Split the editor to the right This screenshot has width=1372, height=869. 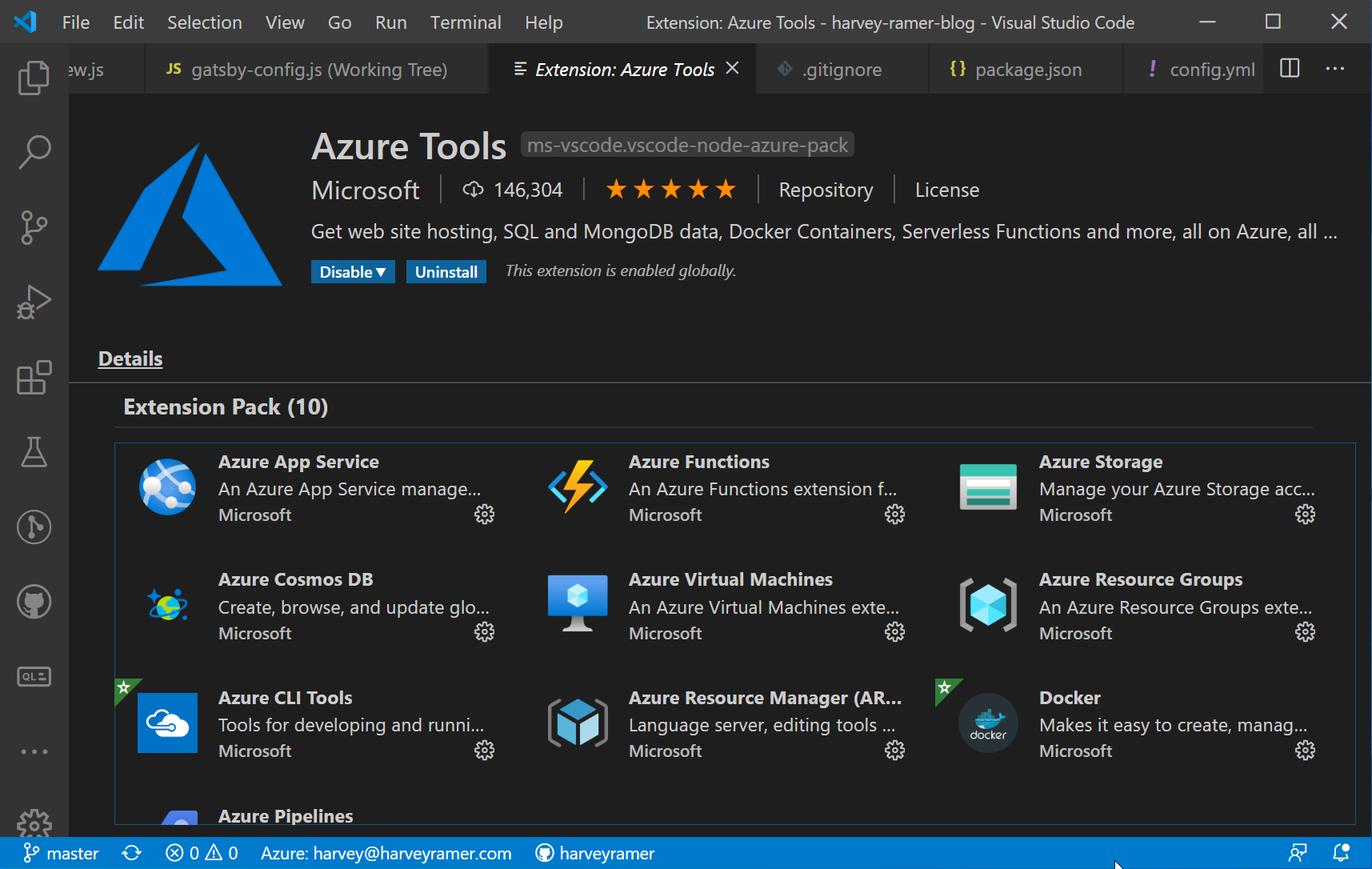click(x=1290, y=69)
